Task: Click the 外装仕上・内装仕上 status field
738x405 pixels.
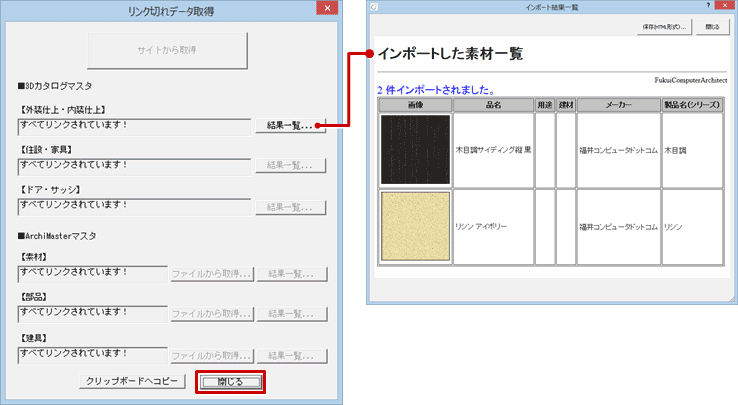Action: click(135, 127)
